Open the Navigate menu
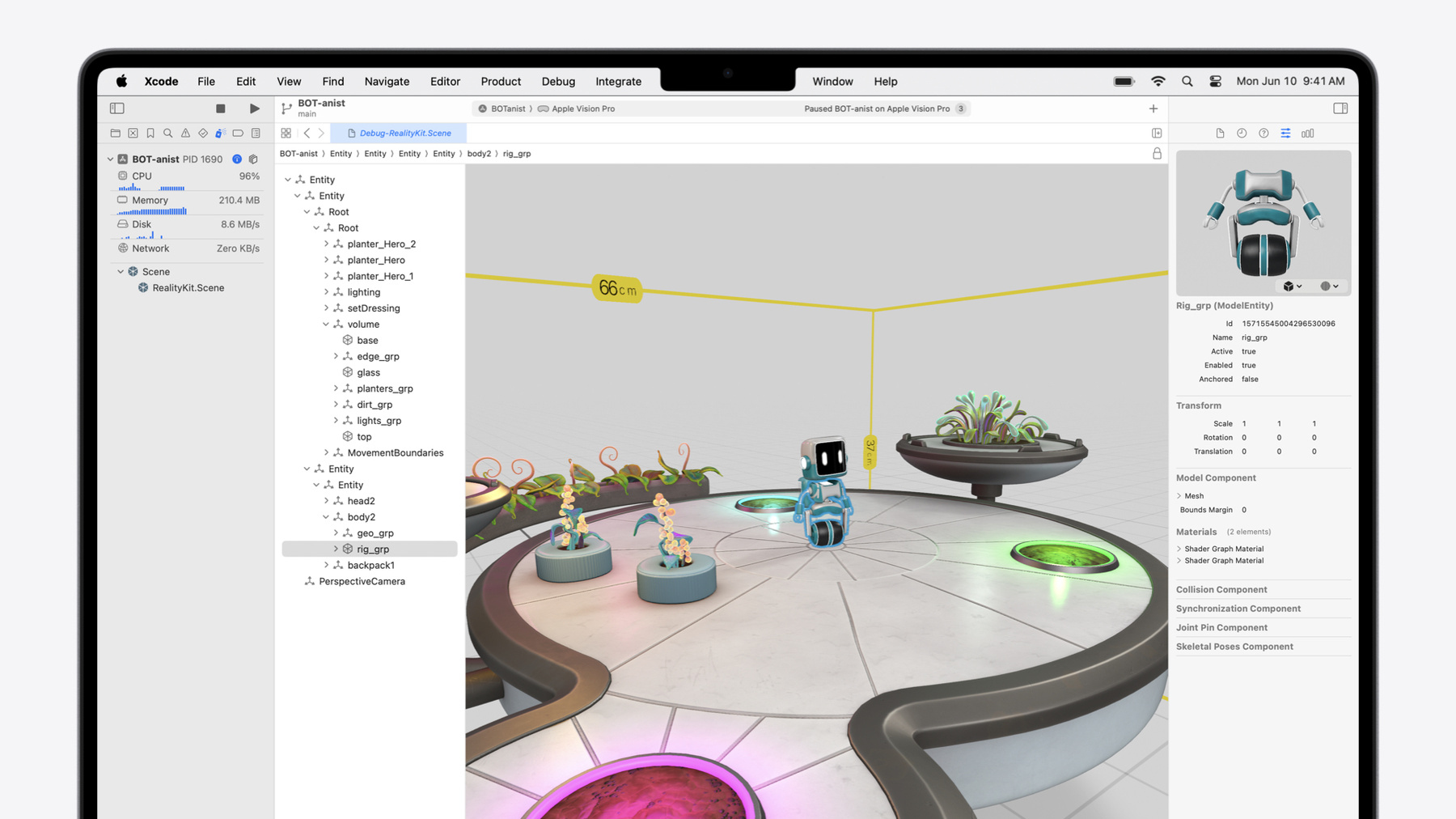The image size is (1456, 819). (x=387, y=82)
